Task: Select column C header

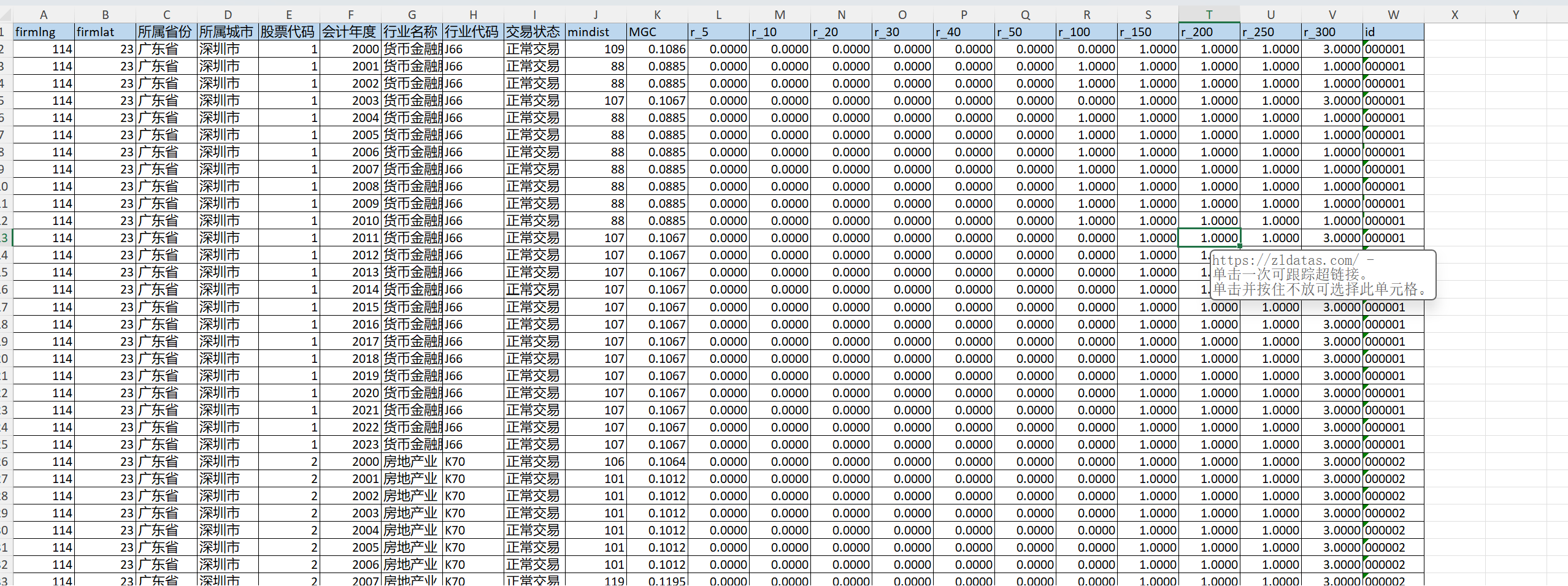Action: tap(166, 15)
